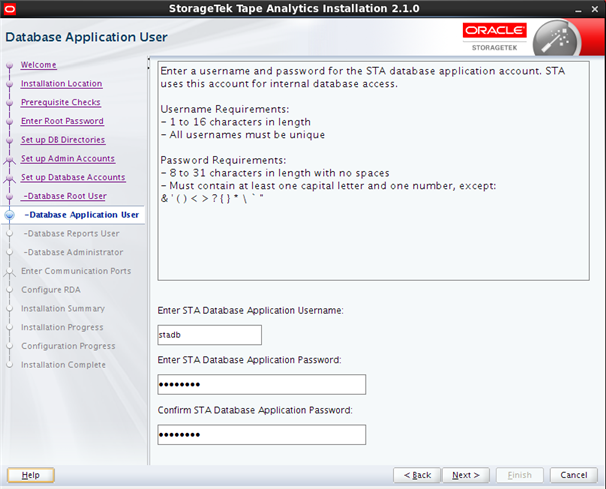The height and width of the screenshot is (489, 606).
Task: Click the installer window title text
Action: click(x=294, y=9)
